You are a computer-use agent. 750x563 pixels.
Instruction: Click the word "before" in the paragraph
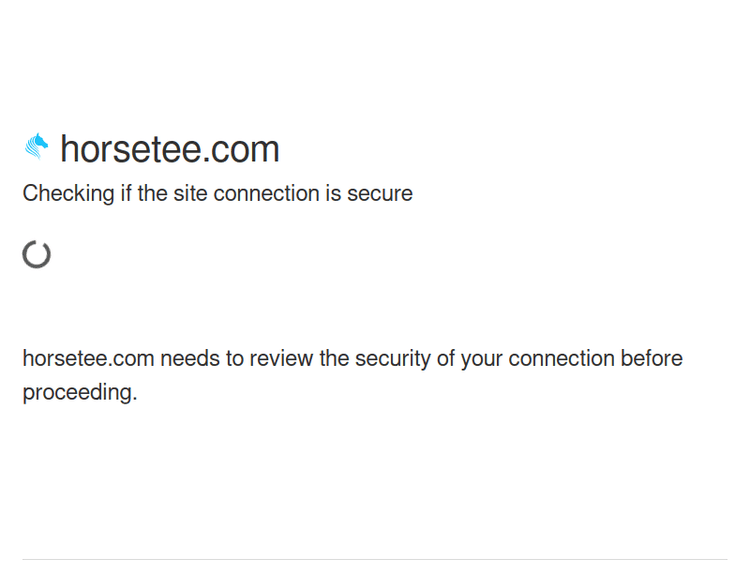pos(651,358)
